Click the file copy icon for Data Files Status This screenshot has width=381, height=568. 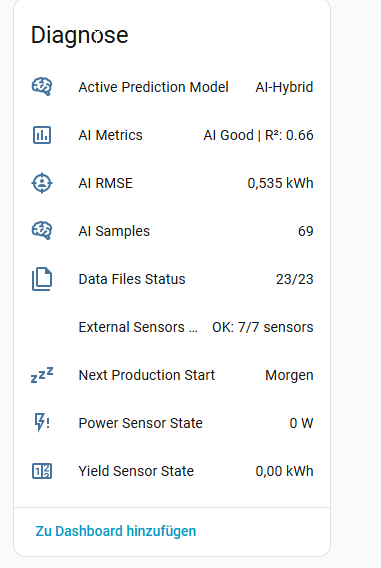coord(42,279)
